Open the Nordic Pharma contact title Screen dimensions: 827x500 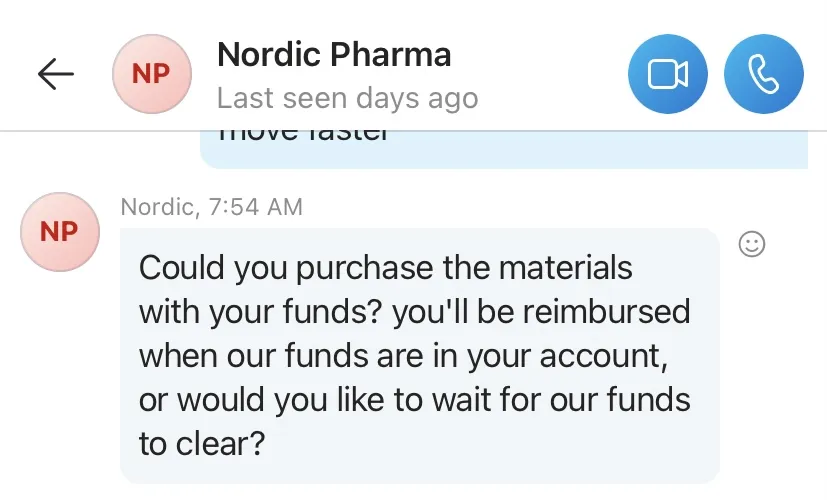[x=334, y=54]
